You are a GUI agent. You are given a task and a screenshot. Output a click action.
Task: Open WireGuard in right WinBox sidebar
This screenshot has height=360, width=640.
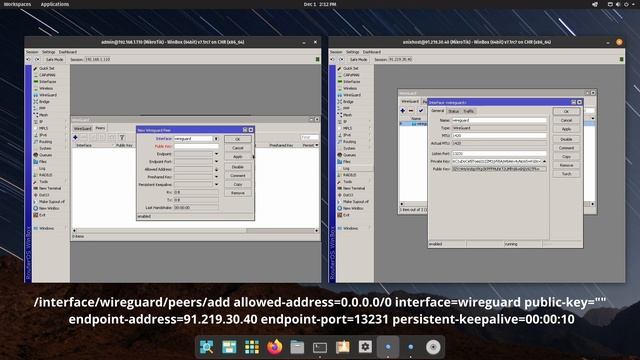350,95
